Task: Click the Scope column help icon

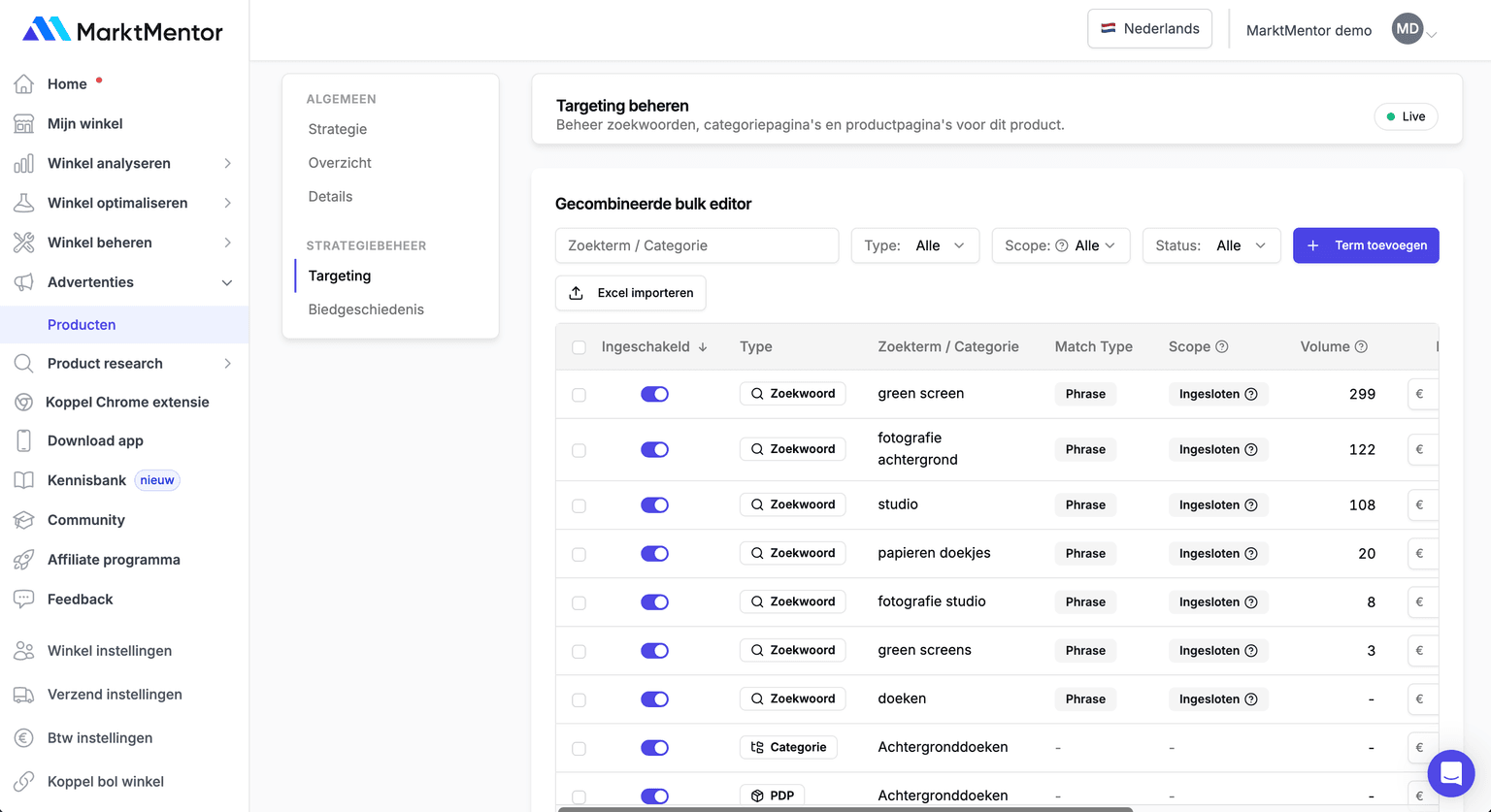Action: (1222, 347)
